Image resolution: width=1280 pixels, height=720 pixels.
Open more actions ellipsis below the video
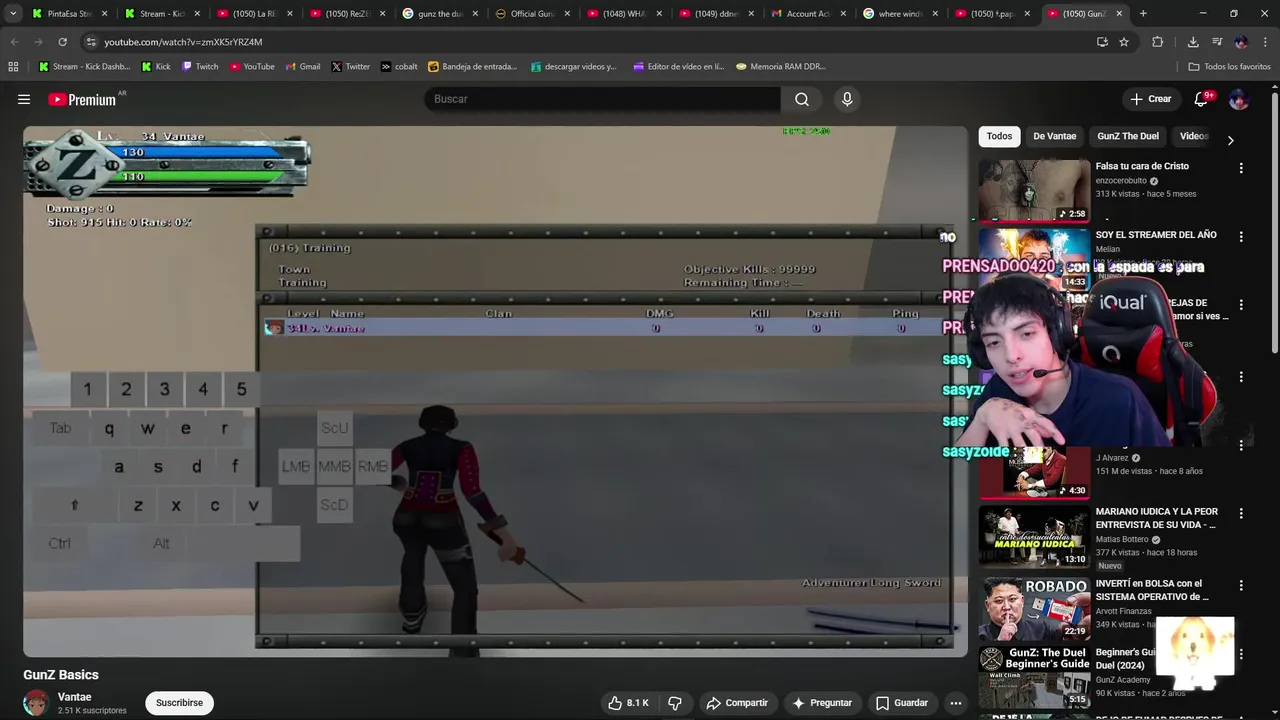click(956, 703)
